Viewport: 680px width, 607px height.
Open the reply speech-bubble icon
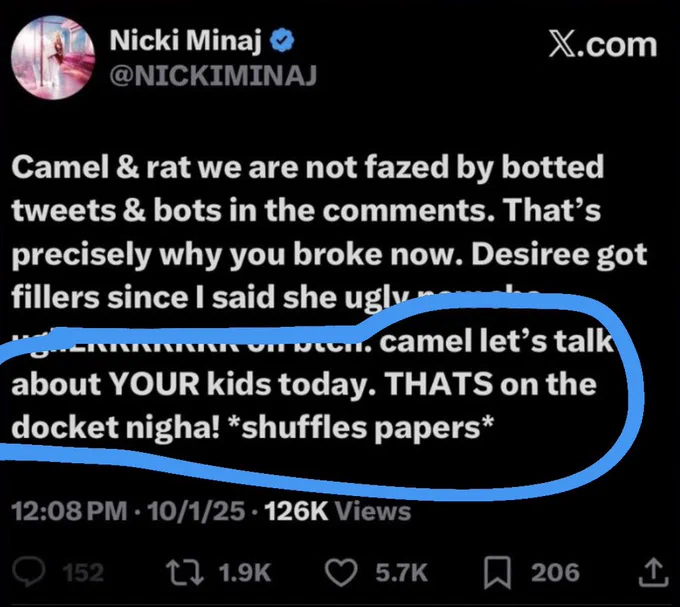(x=29, y=572)
